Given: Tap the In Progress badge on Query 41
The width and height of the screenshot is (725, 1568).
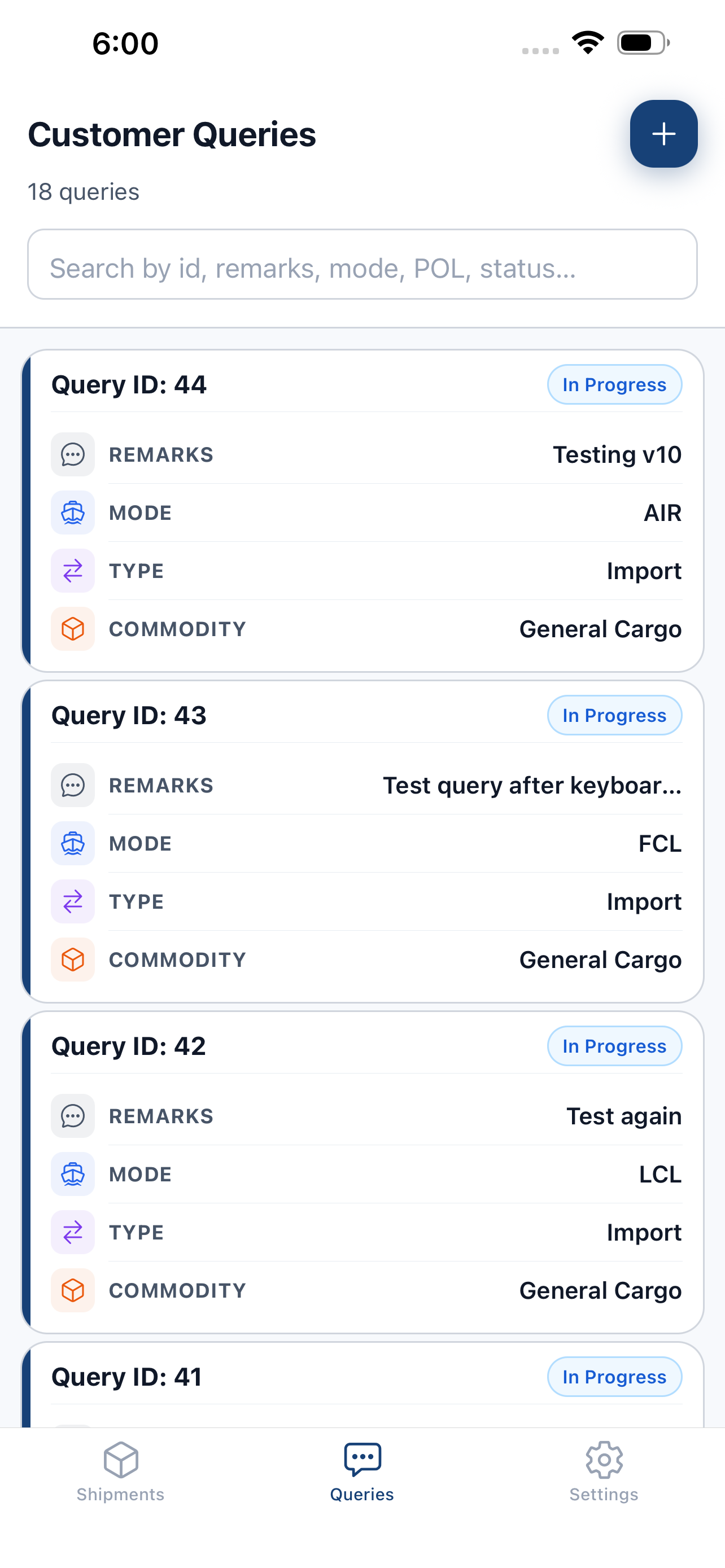Looking at the screenshot, I should [x=615, y=1377].
